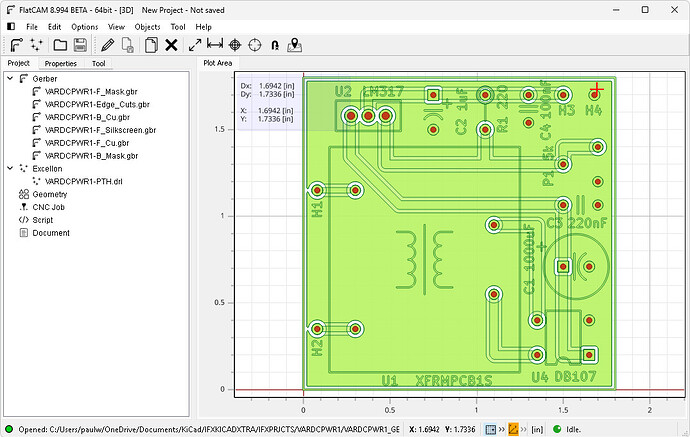Launch the editor with the pencil icon
Screen dimensions: 690x437
tap(108, 45)
